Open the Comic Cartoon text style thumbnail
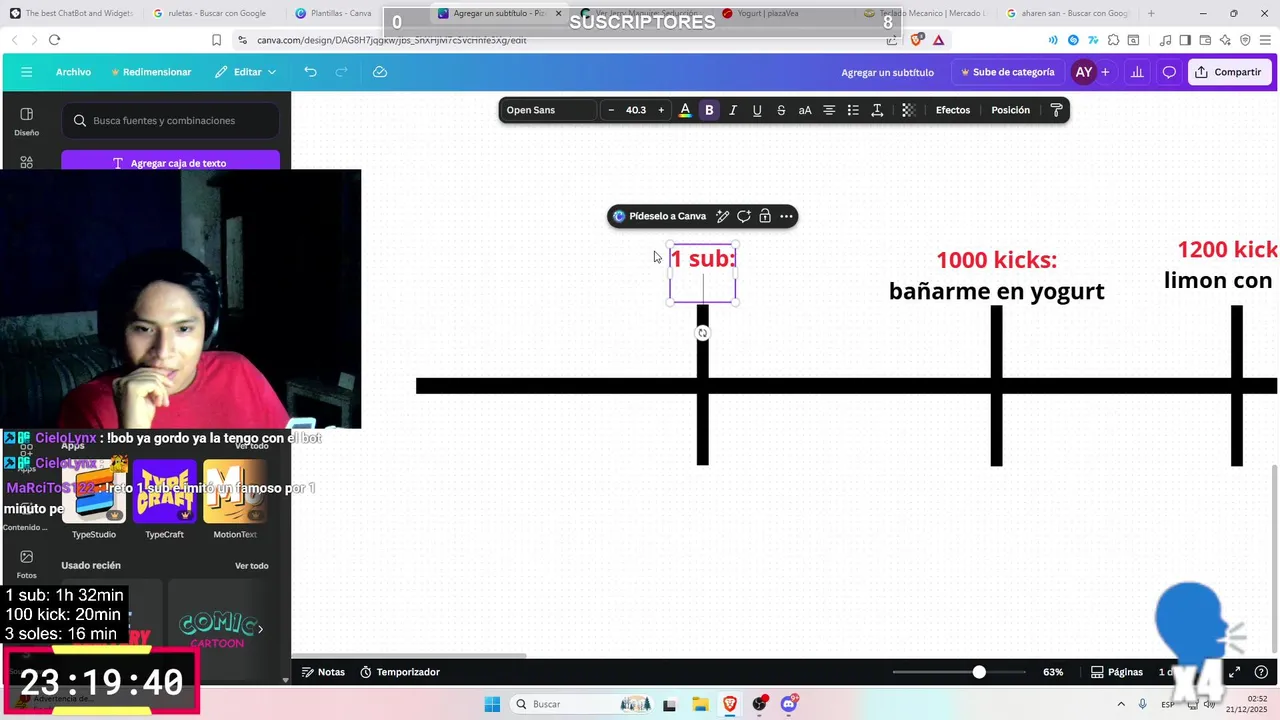The height and width of the screenshot is (720, 1280). click(x=217, y=629)
